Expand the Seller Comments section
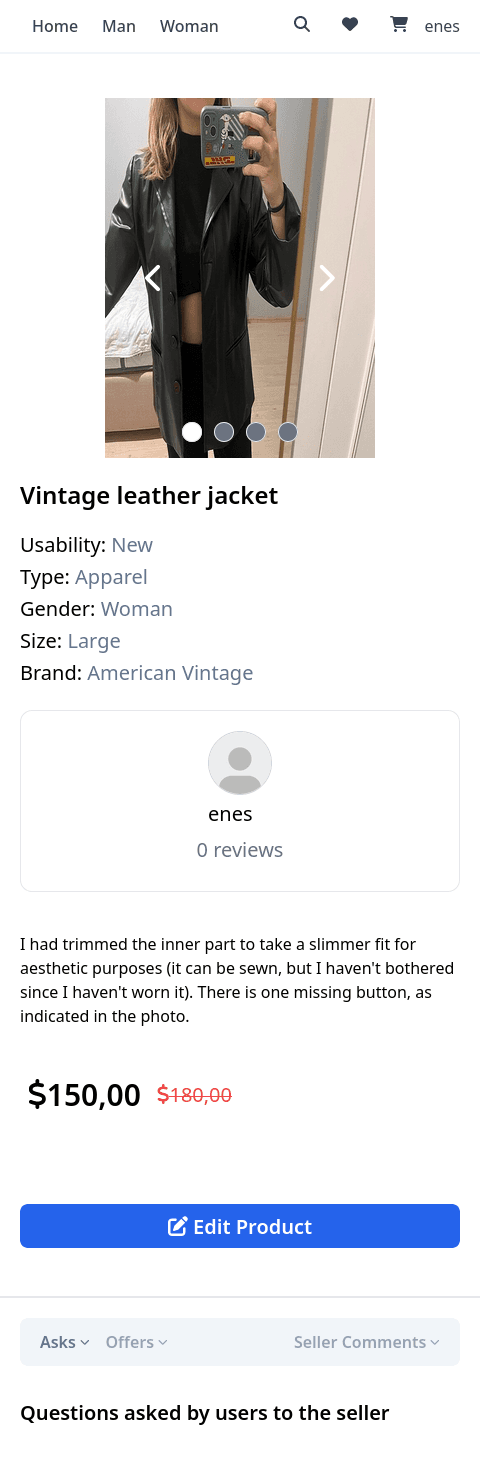480x1478 pixels. [367, 1342]
